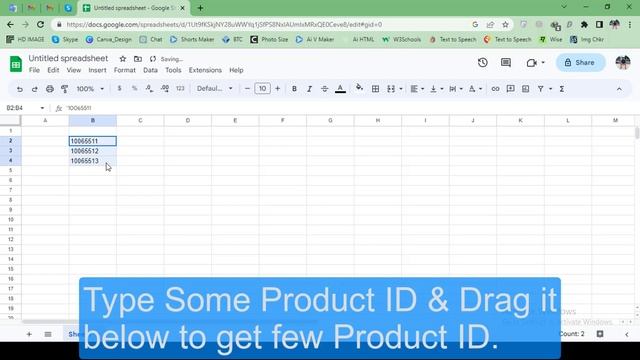This screenshot has width=640, height=360.
Task: Reload the page in Chrome
Action: (40, 24)
